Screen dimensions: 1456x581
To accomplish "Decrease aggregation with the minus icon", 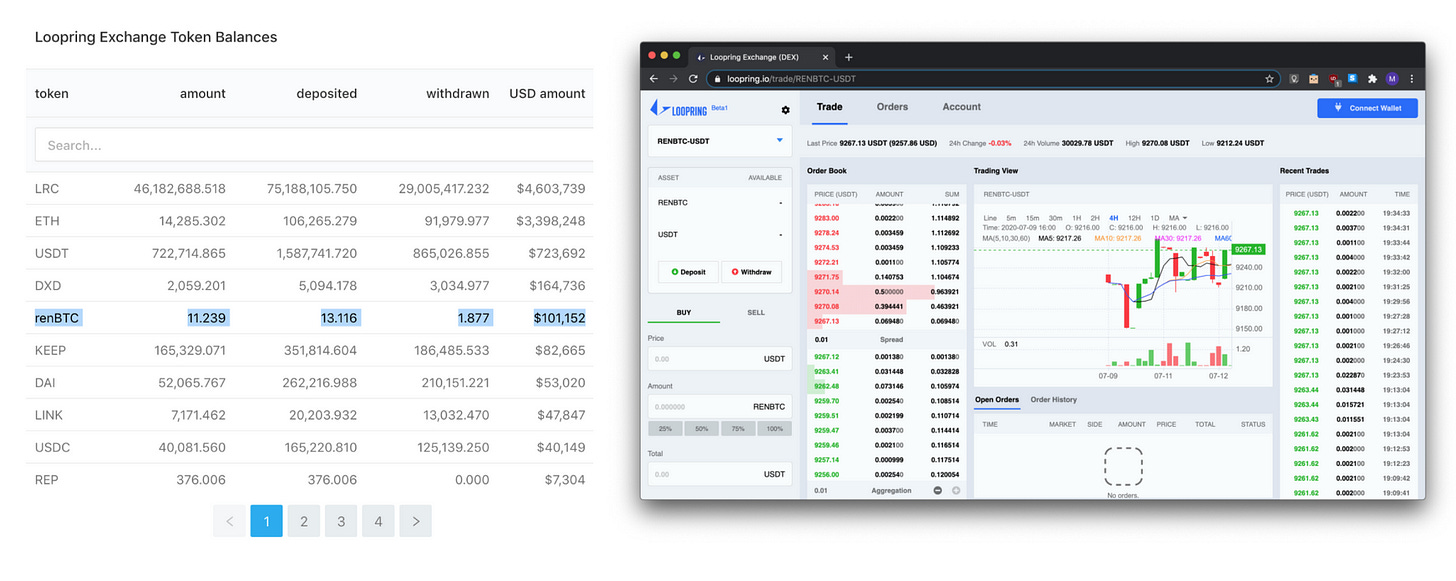I will (x=937, y=490).
